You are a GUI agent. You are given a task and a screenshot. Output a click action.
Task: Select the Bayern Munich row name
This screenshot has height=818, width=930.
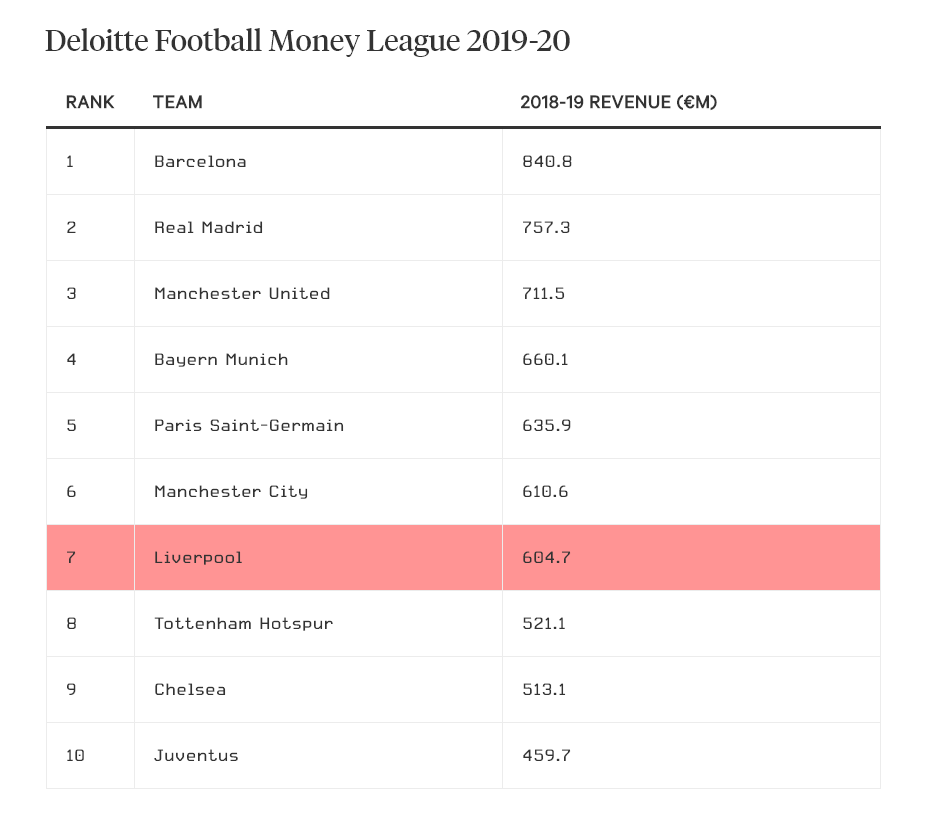[221, 360]
